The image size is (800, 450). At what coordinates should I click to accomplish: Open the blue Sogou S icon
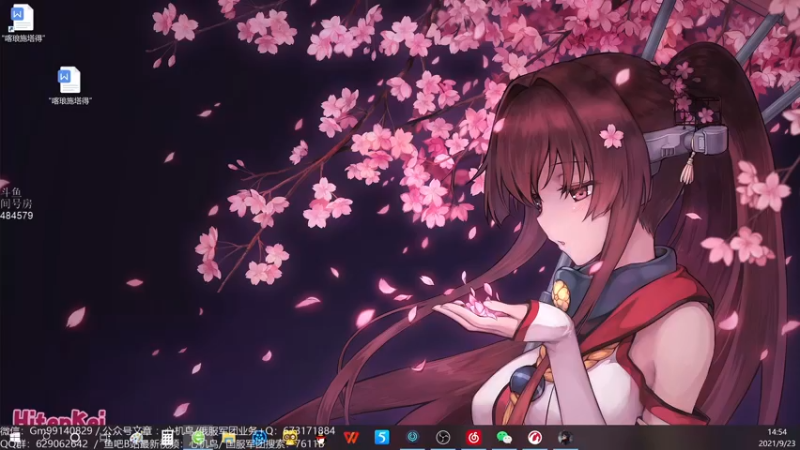point(382,437)
